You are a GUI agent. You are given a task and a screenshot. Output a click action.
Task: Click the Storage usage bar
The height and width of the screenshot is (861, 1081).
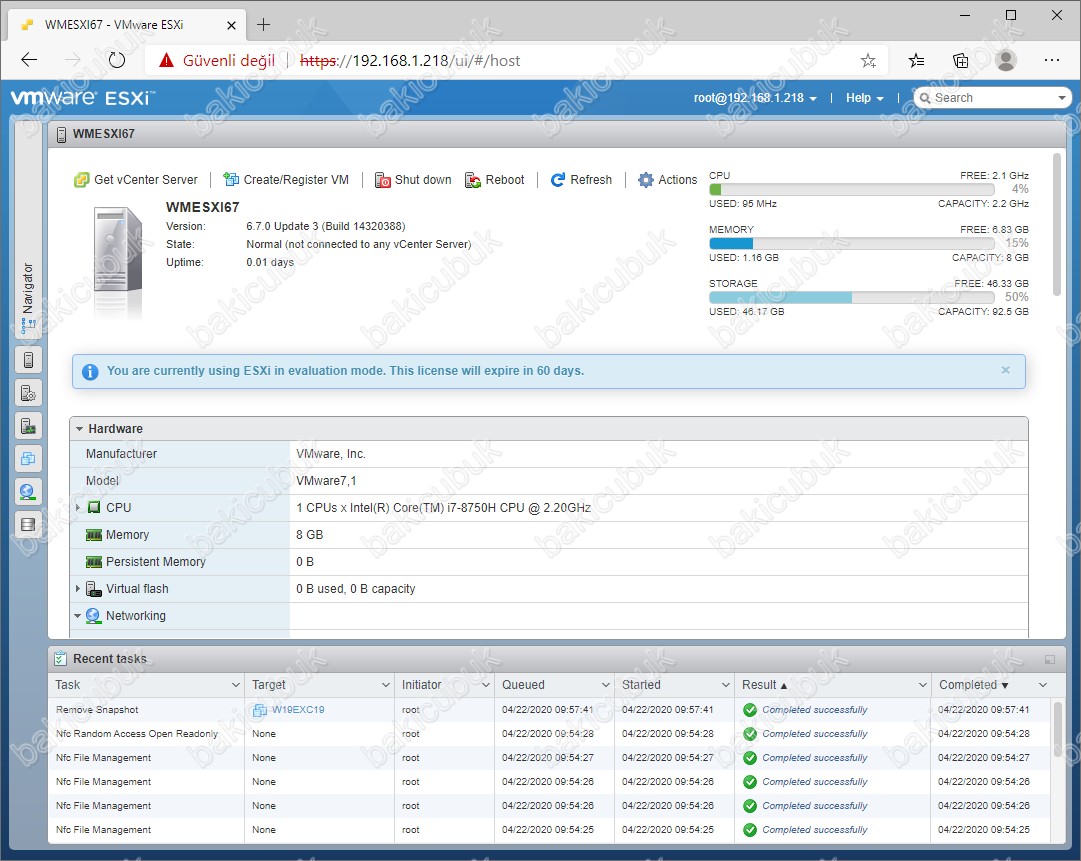pos(851,297)
